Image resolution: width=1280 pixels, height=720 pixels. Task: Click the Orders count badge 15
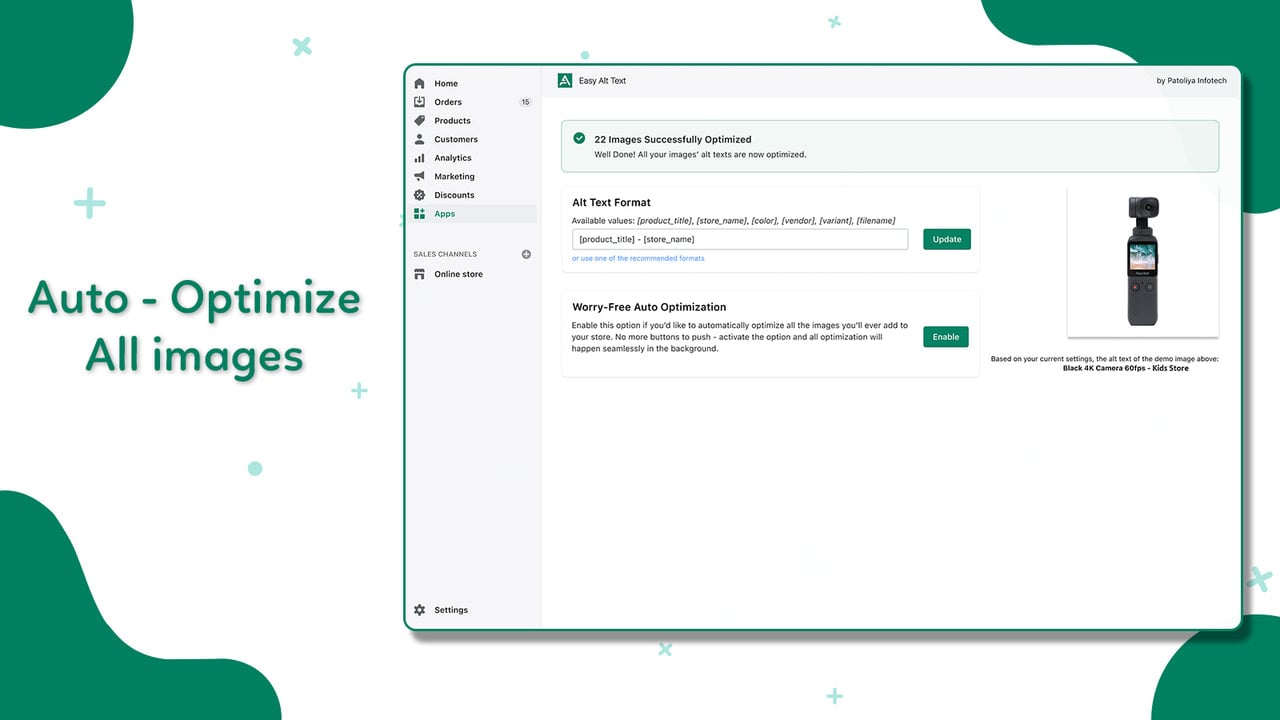pyautogui.click(x=525, y=102)
